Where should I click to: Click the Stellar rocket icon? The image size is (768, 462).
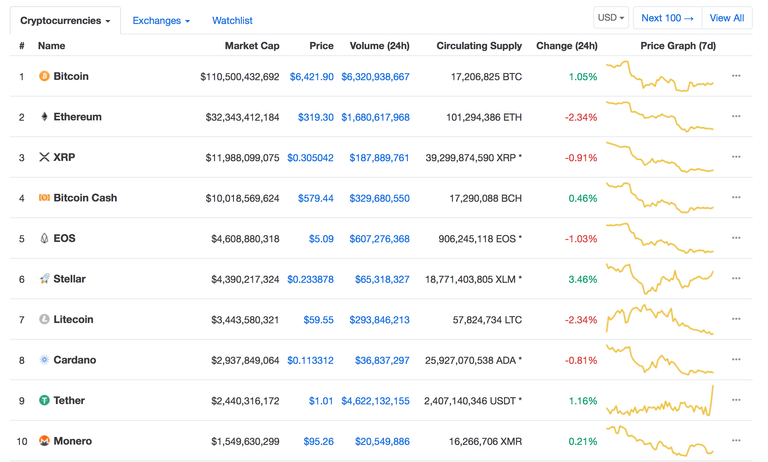pyautogui.click(x=44, y=279)
